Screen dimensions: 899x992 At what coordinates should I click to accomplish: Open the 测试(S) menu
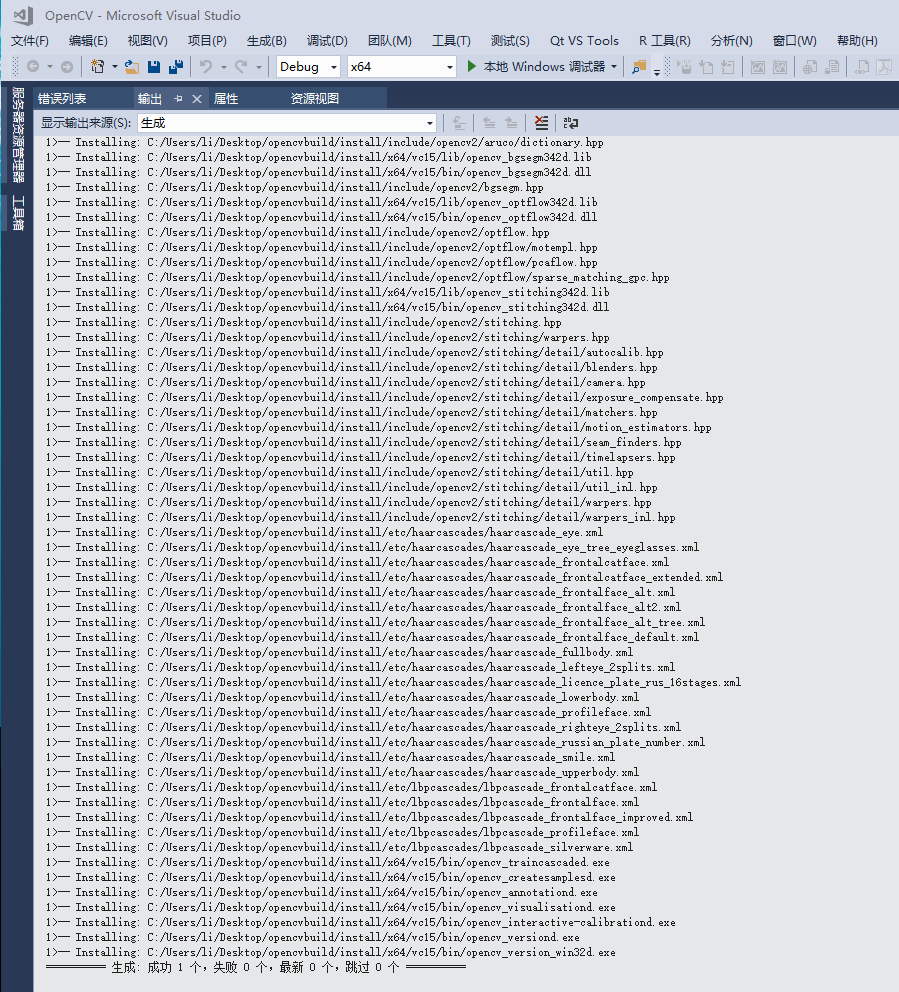[x=510, y=40]
